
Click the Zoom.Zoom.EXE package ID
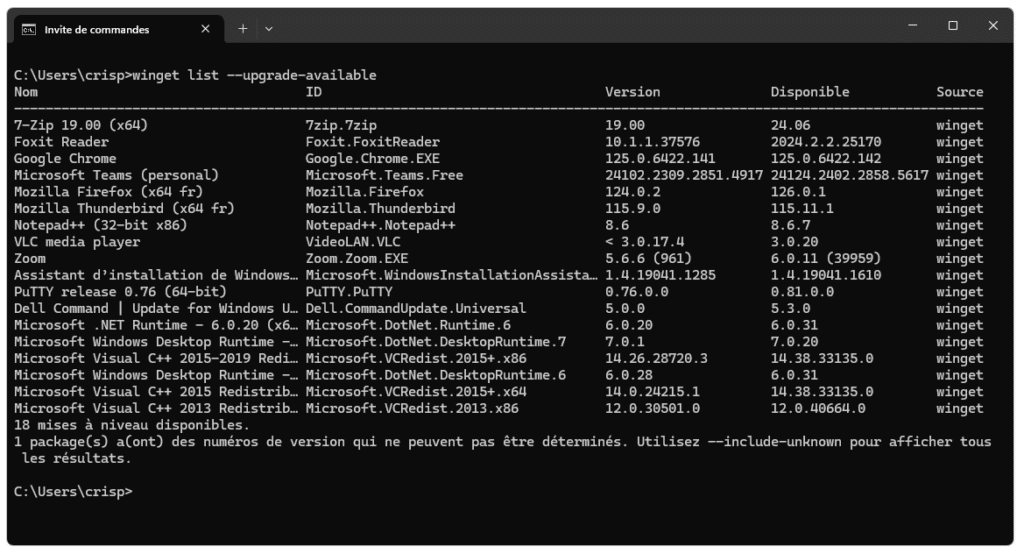(x=356, y=258)
